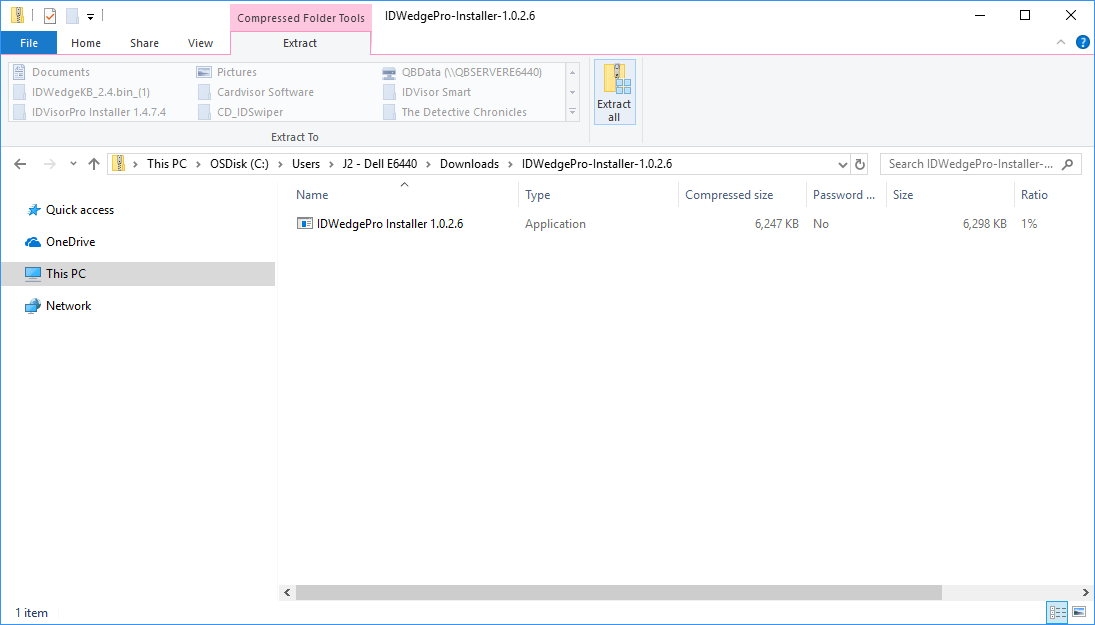The height and width of the screenshot is (625, 1095).
Task: Click the Properties quick access icon
Action: pyautogui.click(x=50, y=16)
